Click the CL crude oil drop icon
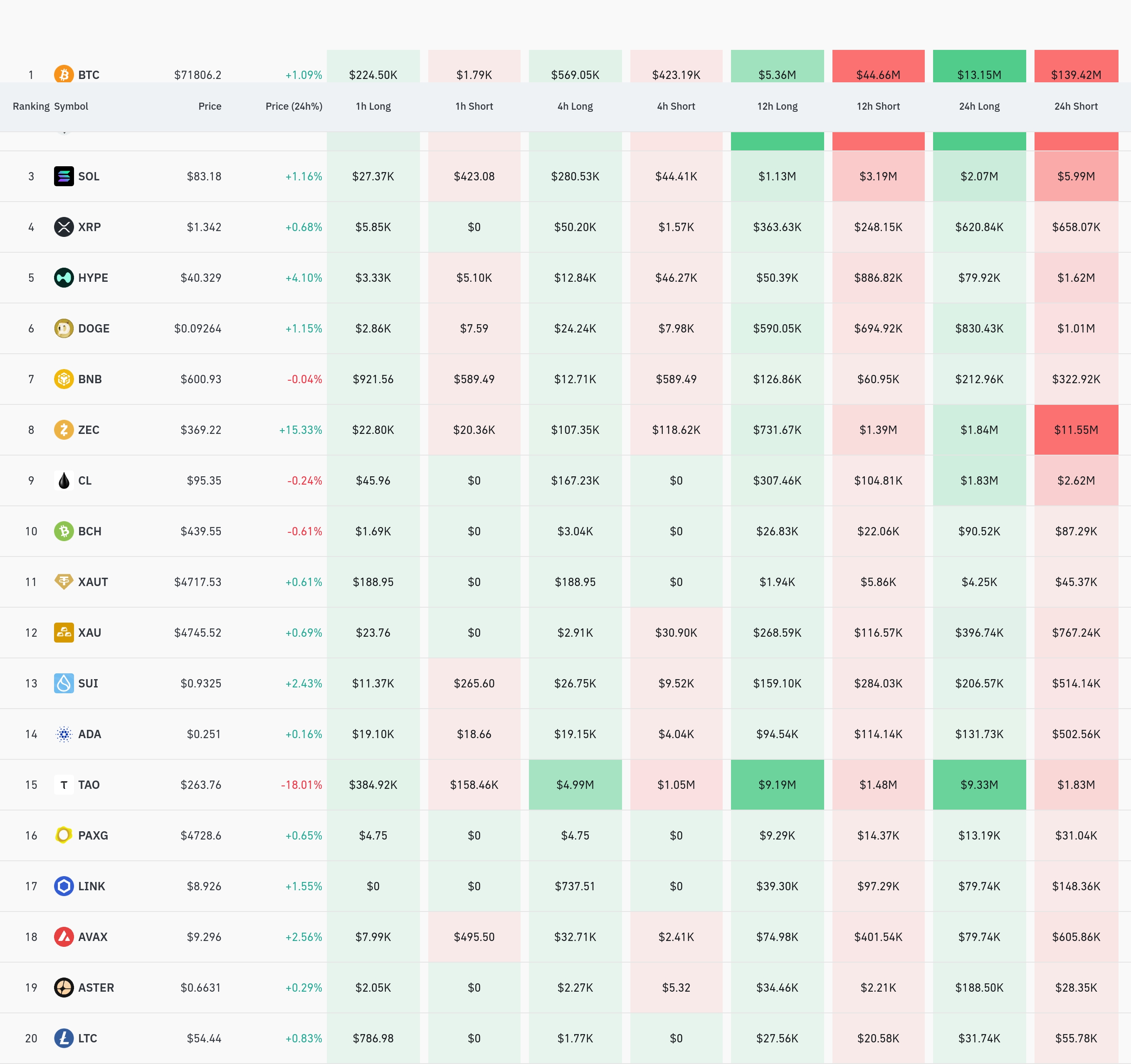The width and height of the screenshot is (1131, 1064). pyautogui.click(x=64, y=480)
